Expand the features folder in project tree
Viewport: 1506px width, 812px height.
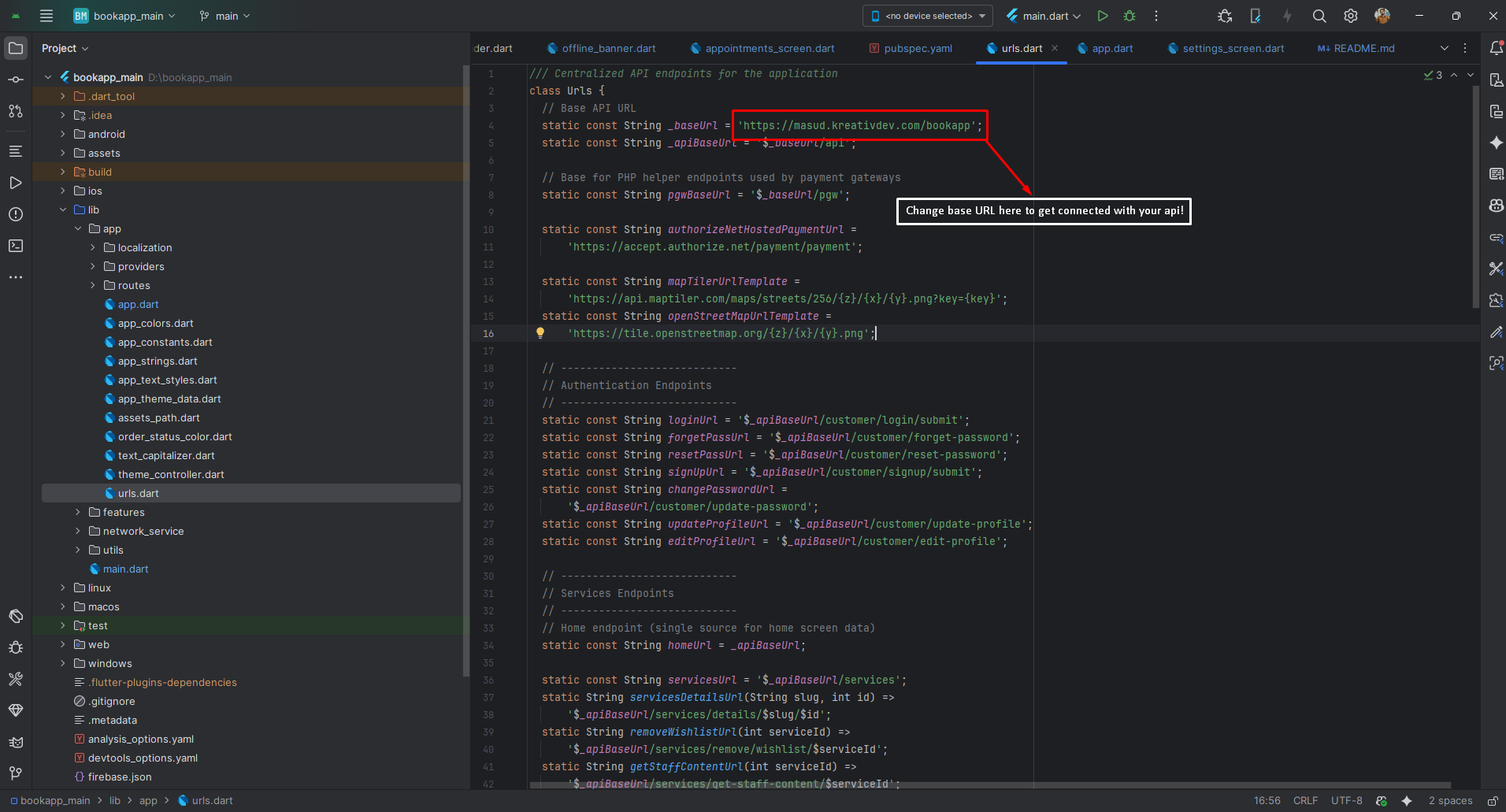click(x=76, y=512)
